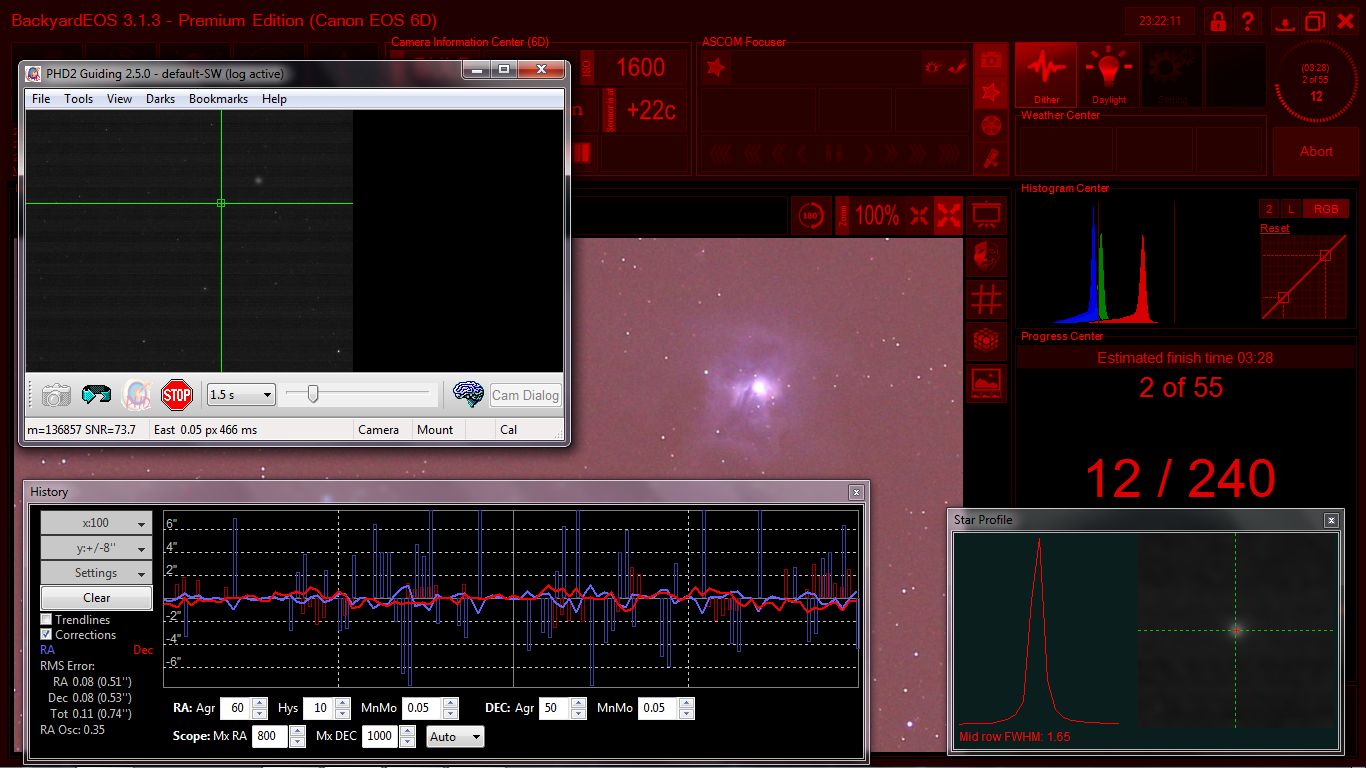Toggle histogram L luminance button
The height and width of the screenshot is (768, 1366).
click(x=1291, y=209)
